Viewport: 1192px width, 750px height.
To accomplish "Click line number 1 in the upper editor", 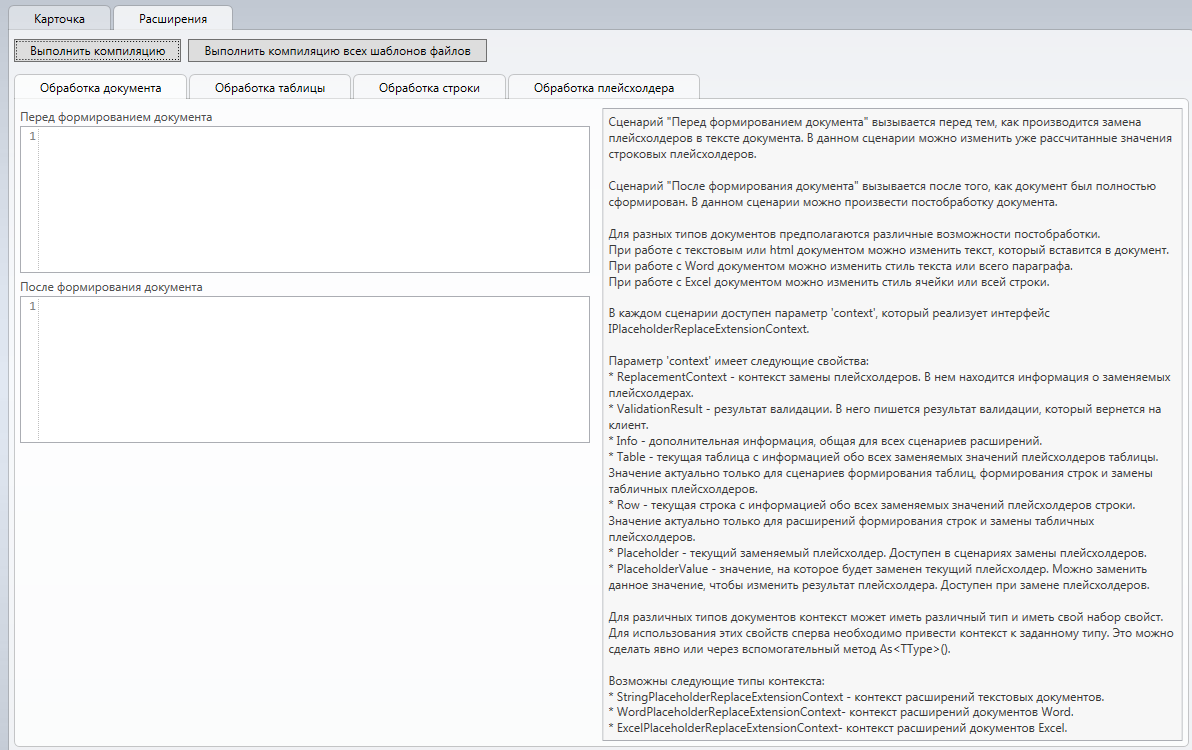I will coord(32,136).
